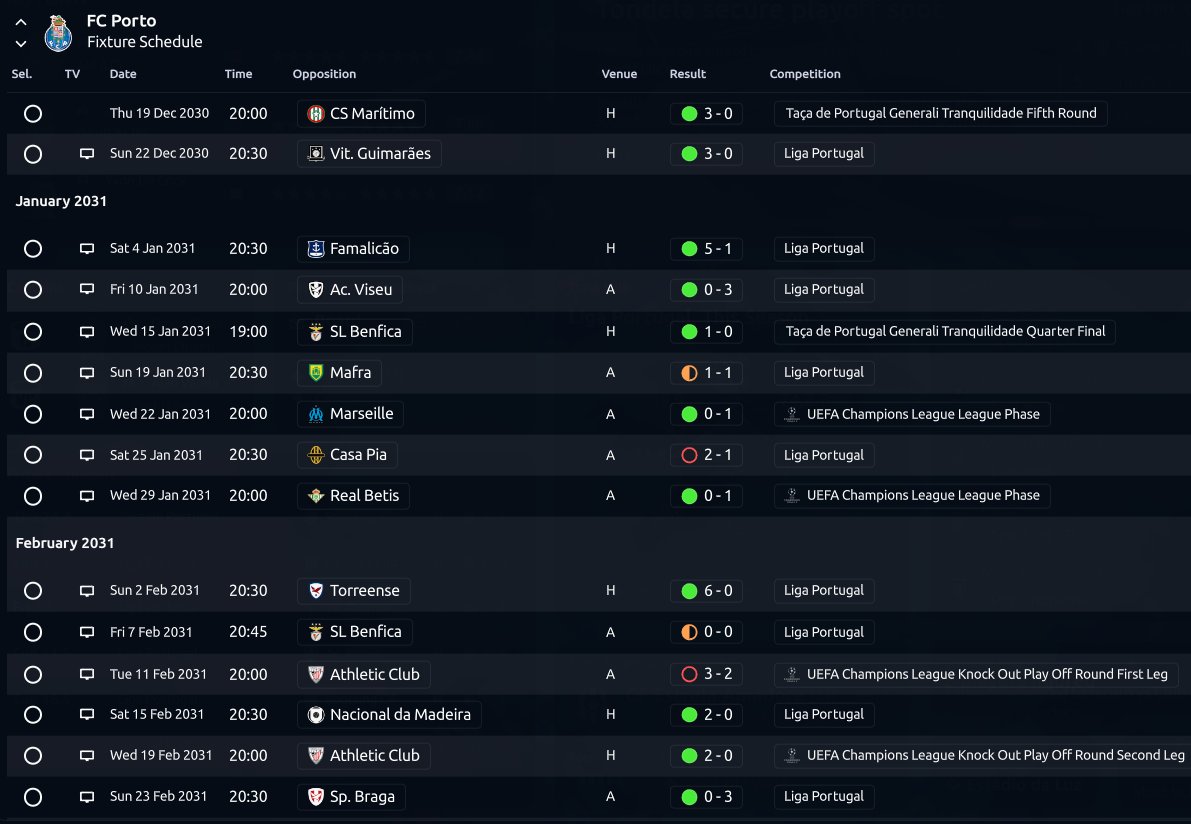Click the down chevron beside FC Porto
The height and width of the screenshot is (824, 1191).
pyautogui.click(x=21, y=44)
